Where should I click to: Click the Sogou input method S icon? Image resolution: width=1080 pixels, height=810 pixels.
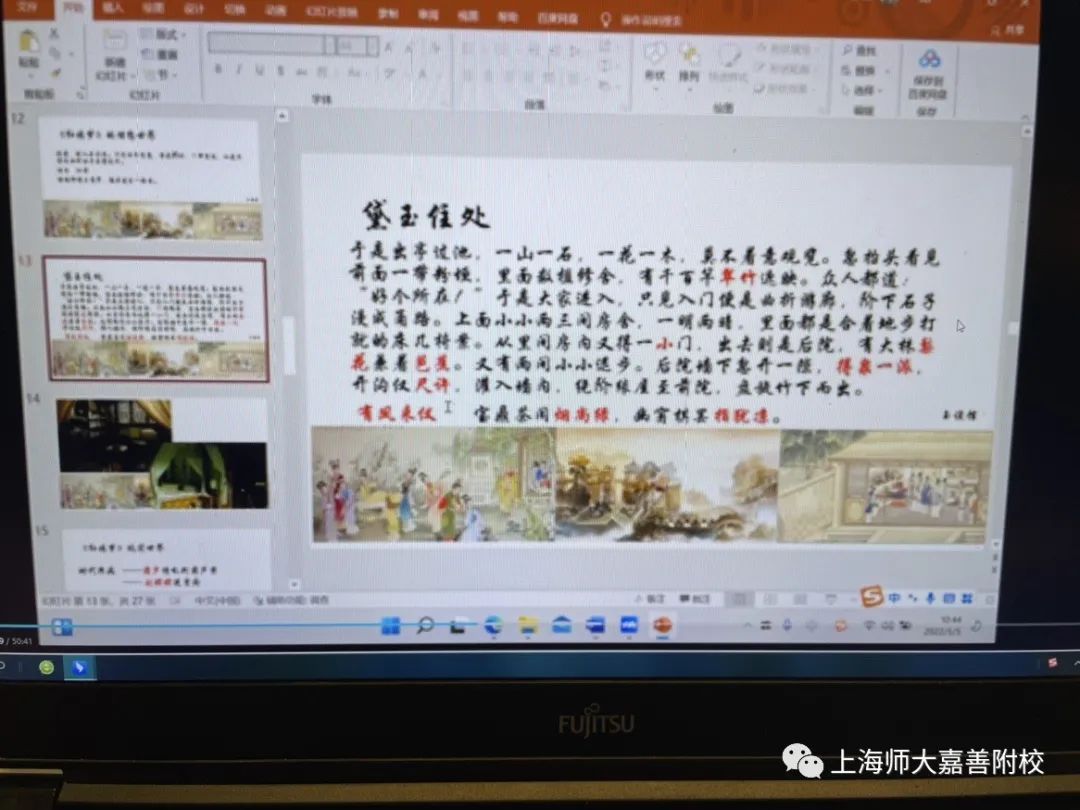(872, 597)
